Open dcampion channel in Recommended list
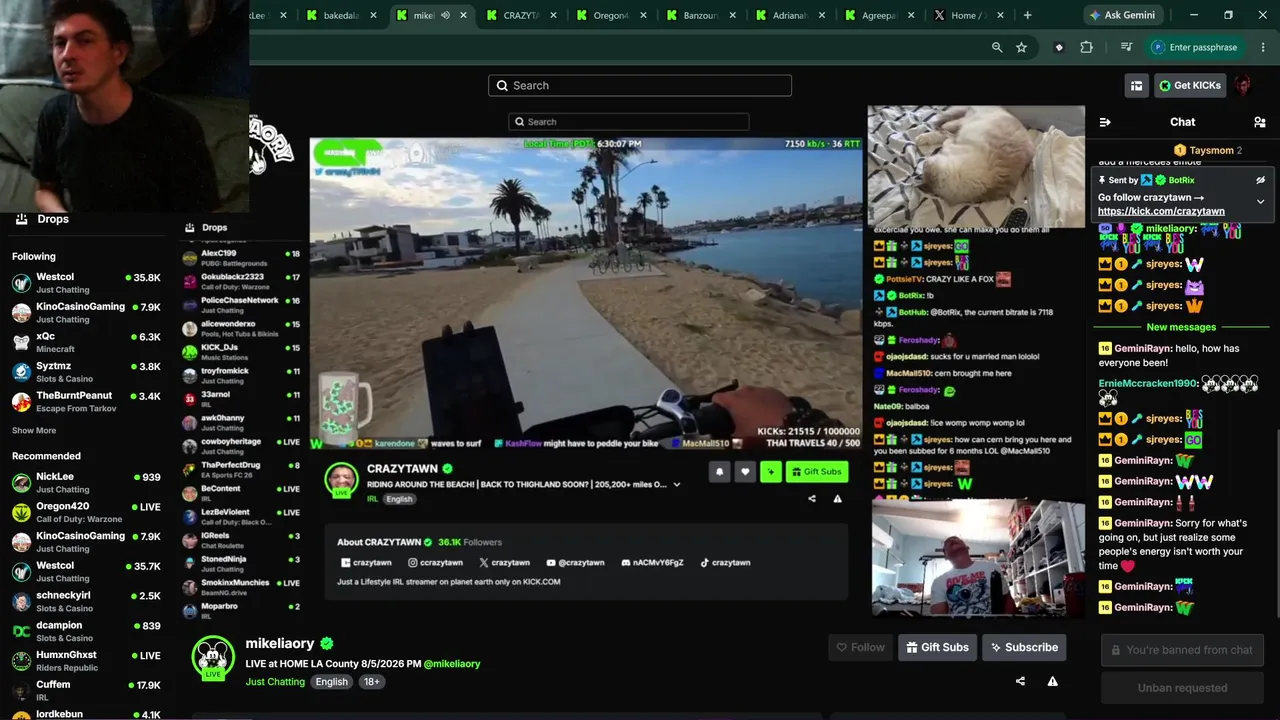 point(86,632)
